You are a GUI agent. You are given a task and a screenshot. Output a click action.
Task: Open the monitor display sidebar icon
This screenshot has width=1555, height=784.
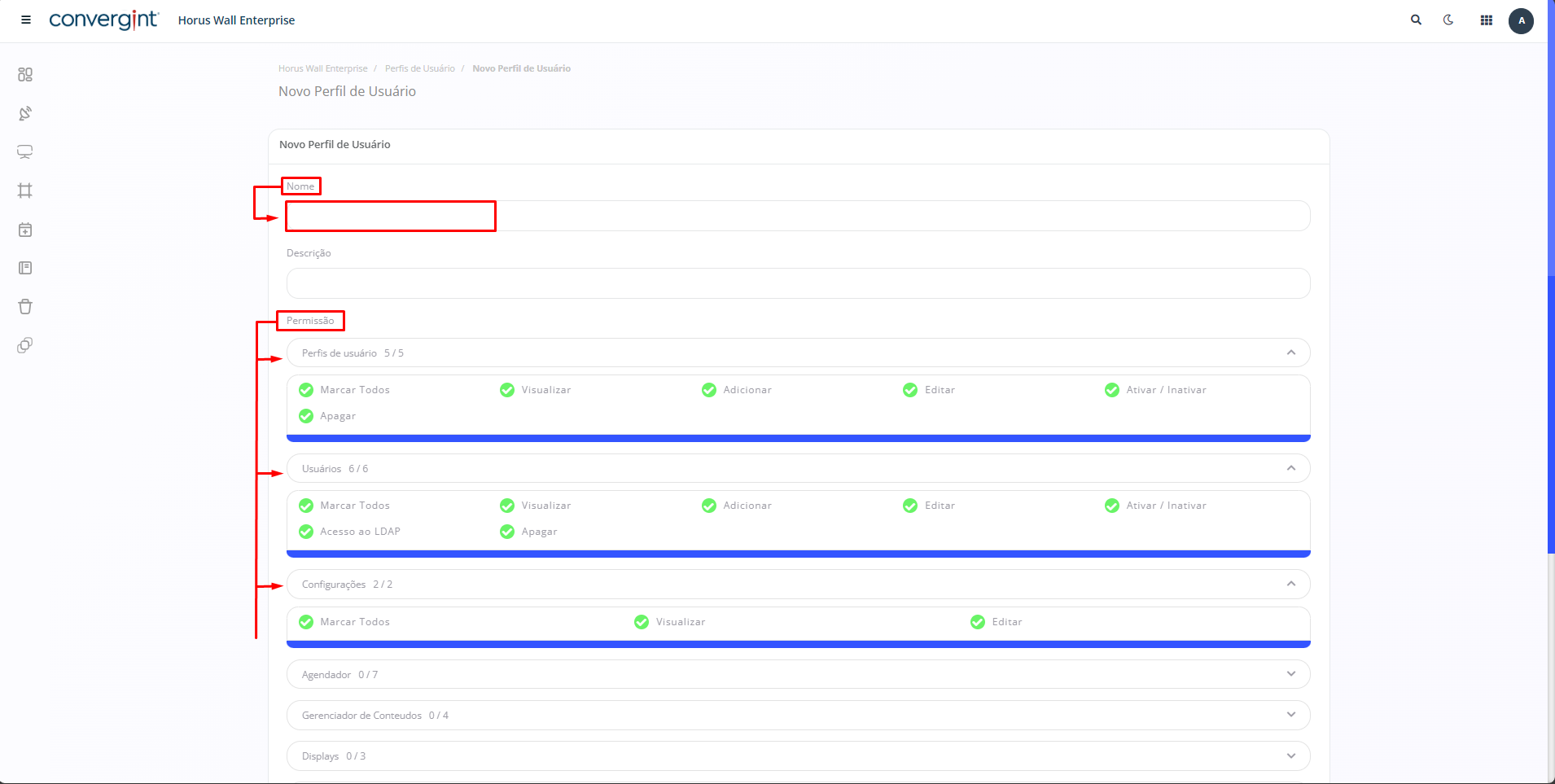tap(25, 152)
